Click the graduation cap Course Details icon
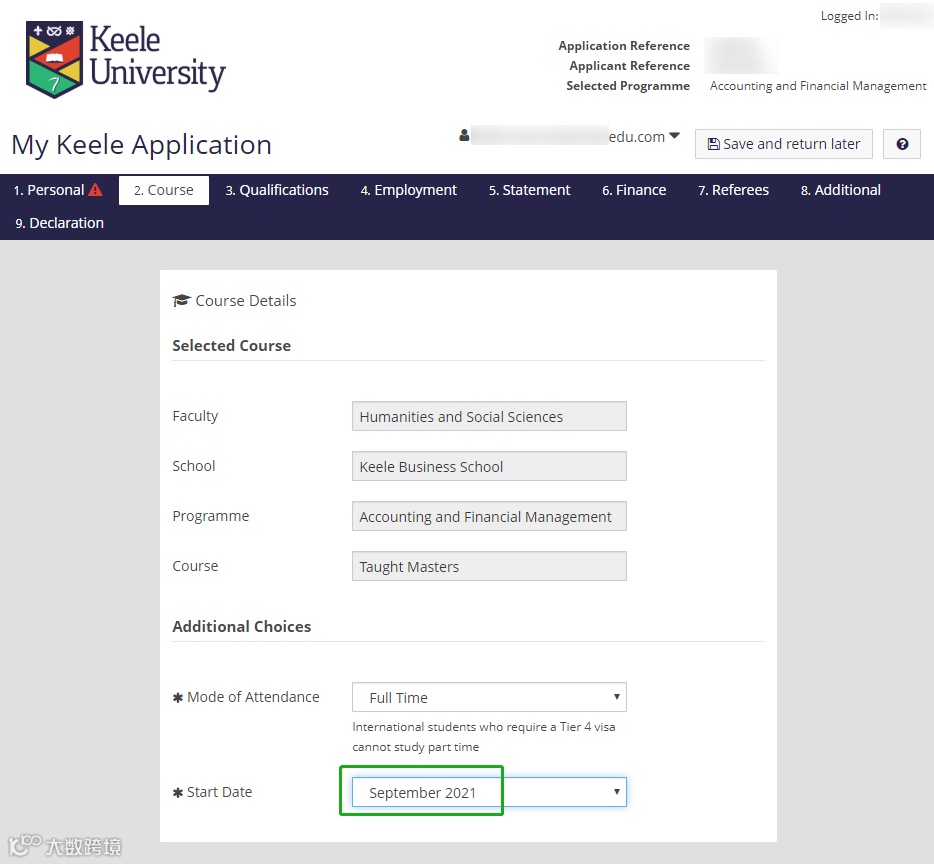This screenshot has height=864, width=934. (x=181, y=301)
